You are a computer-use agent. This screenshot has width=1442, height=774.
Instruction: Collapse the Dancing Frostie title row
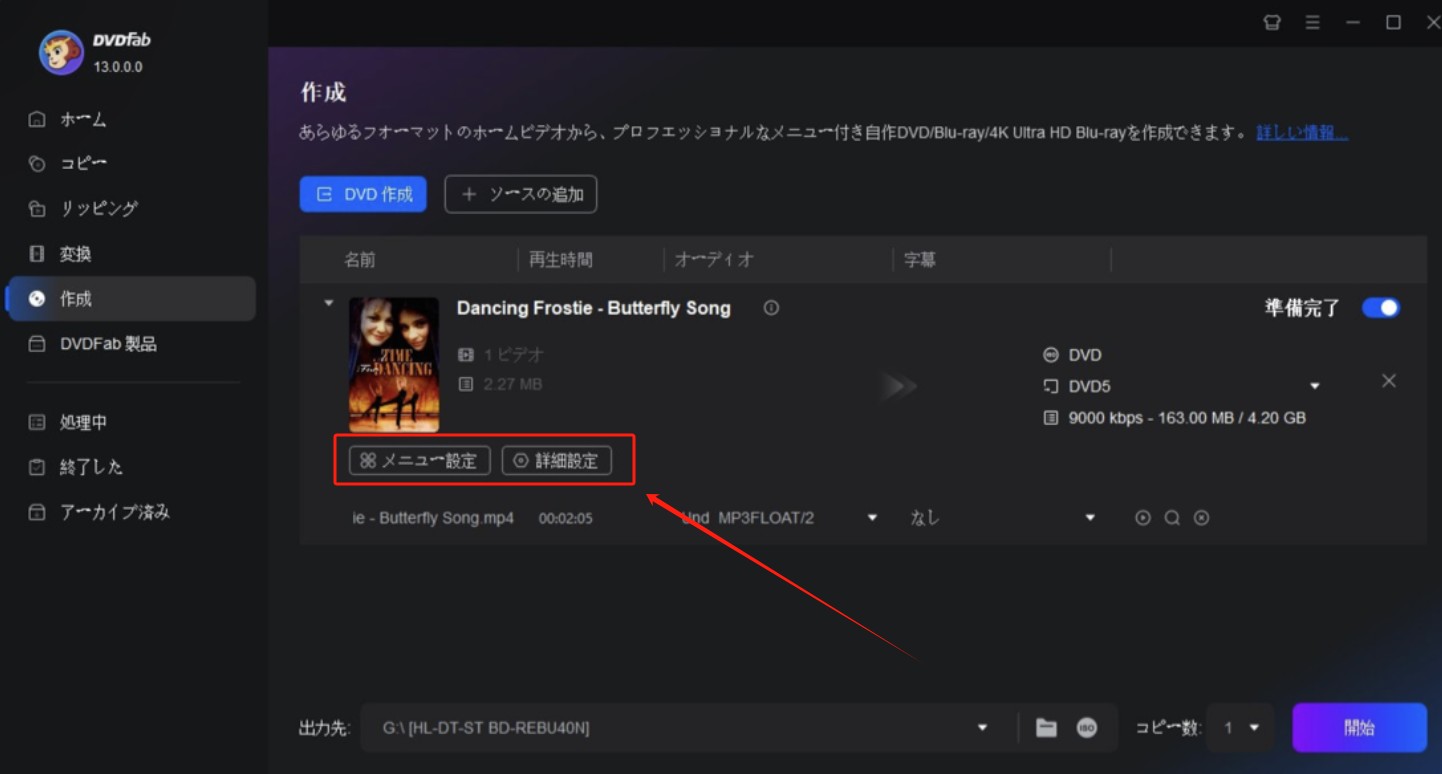coord(329,303)
